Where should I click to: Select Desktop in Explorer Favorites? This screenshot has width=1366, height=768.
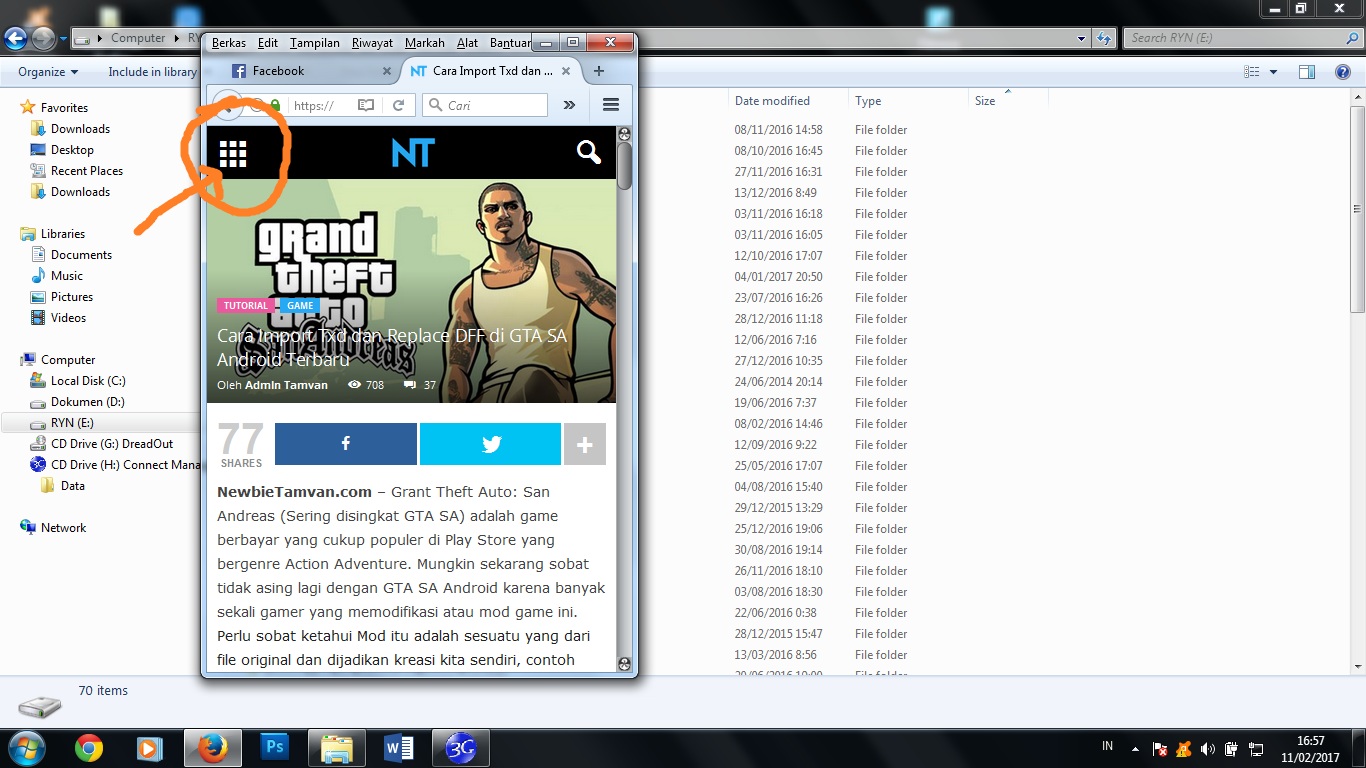[x=72, y=150]
